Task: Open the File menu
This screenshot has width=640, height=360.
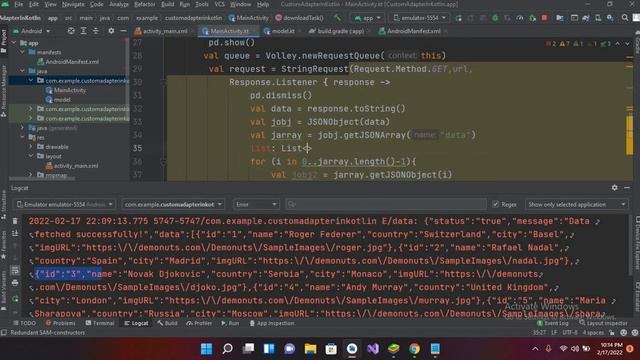Action: click(x=19, y=4)
